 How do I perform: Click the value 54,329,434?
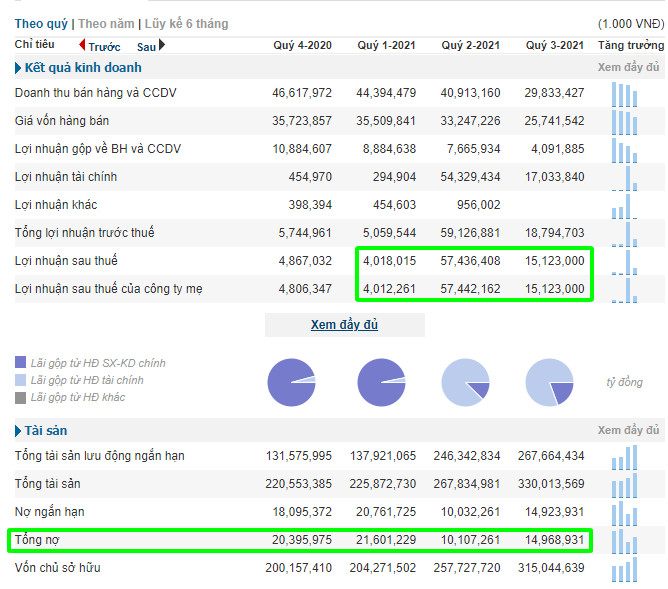(x=470, y=177)
